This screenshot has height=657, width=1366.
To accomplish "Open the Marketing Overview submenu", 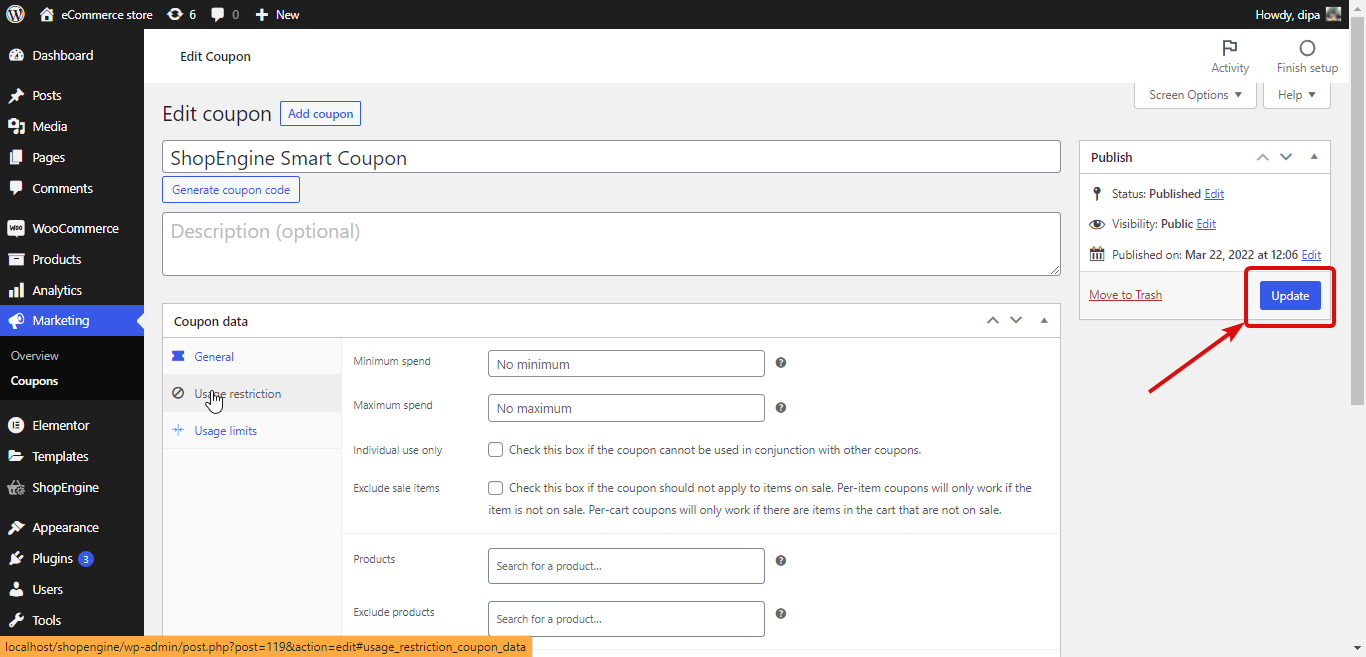I will 35,356.
